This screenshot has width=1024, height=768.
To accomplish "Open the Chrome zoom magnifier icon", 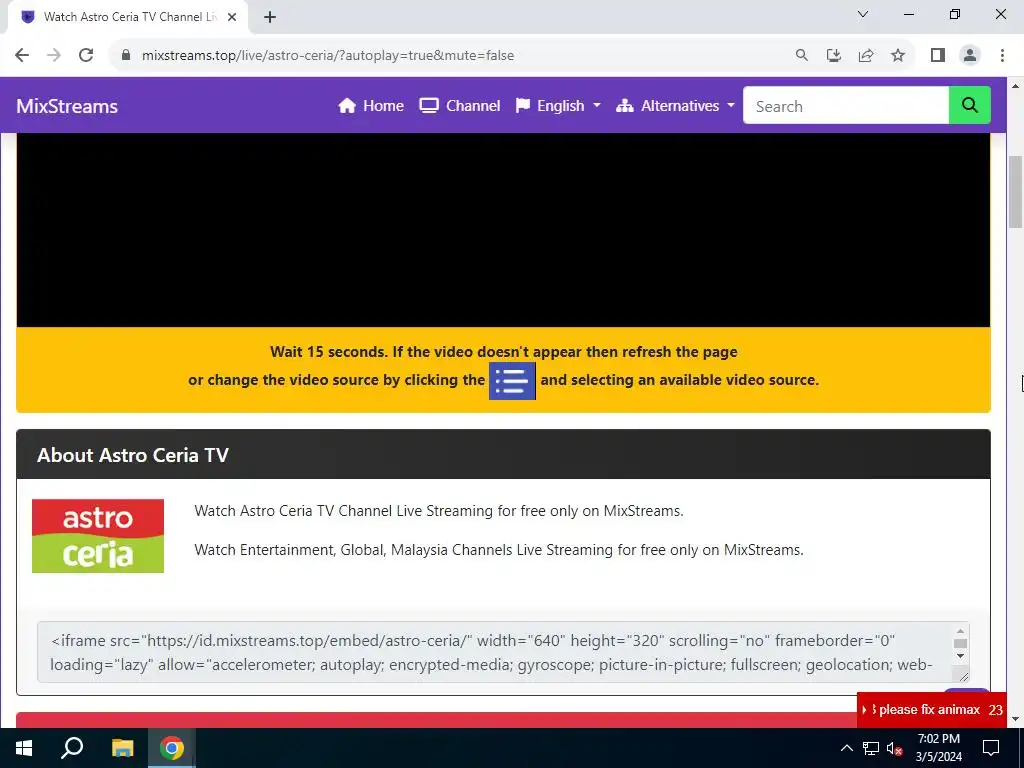I will tap(801, 56).
